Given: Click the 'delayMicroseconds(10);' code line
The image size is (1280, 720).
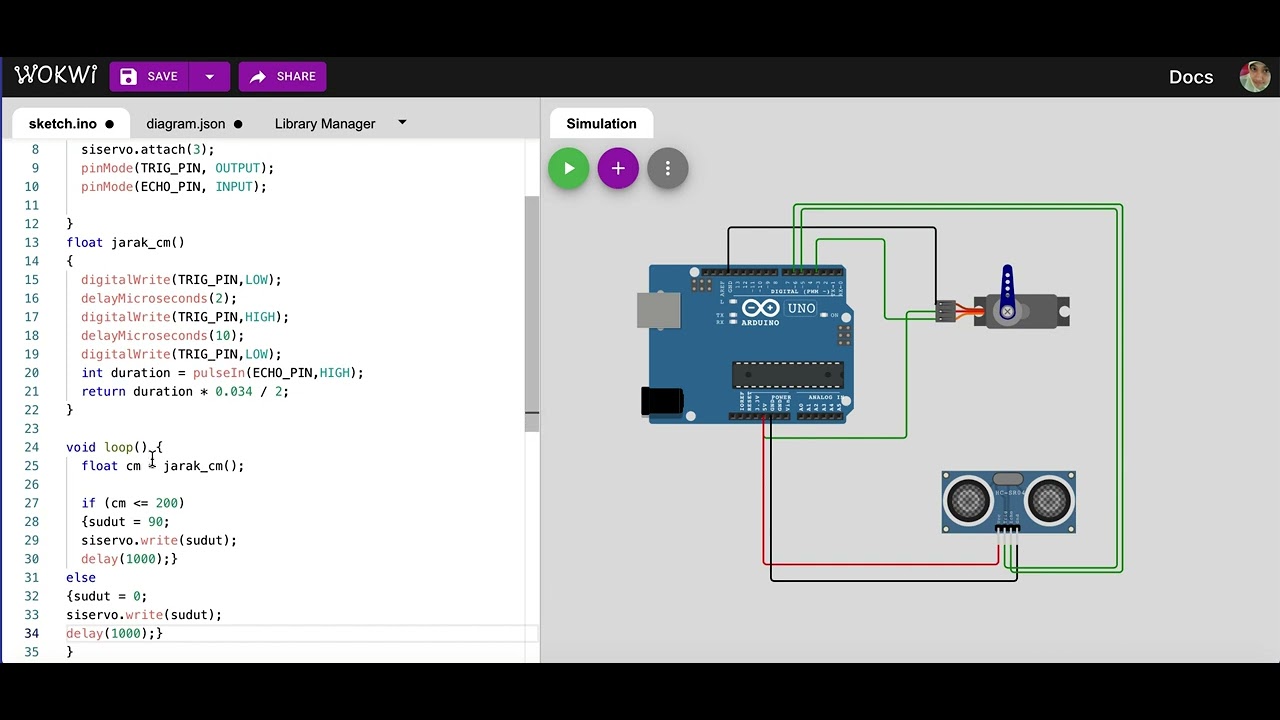Looking at the screenshot, I should [x=162, y=335].
